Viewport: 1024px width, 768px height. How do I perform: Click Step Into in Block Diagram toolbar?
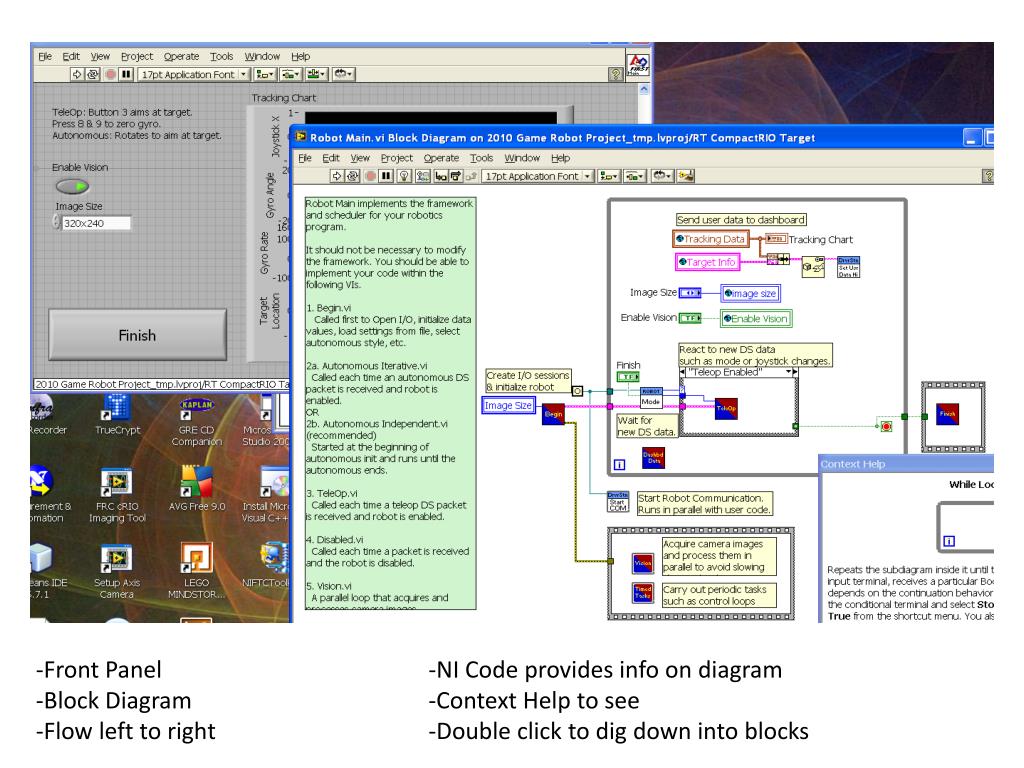441,176
